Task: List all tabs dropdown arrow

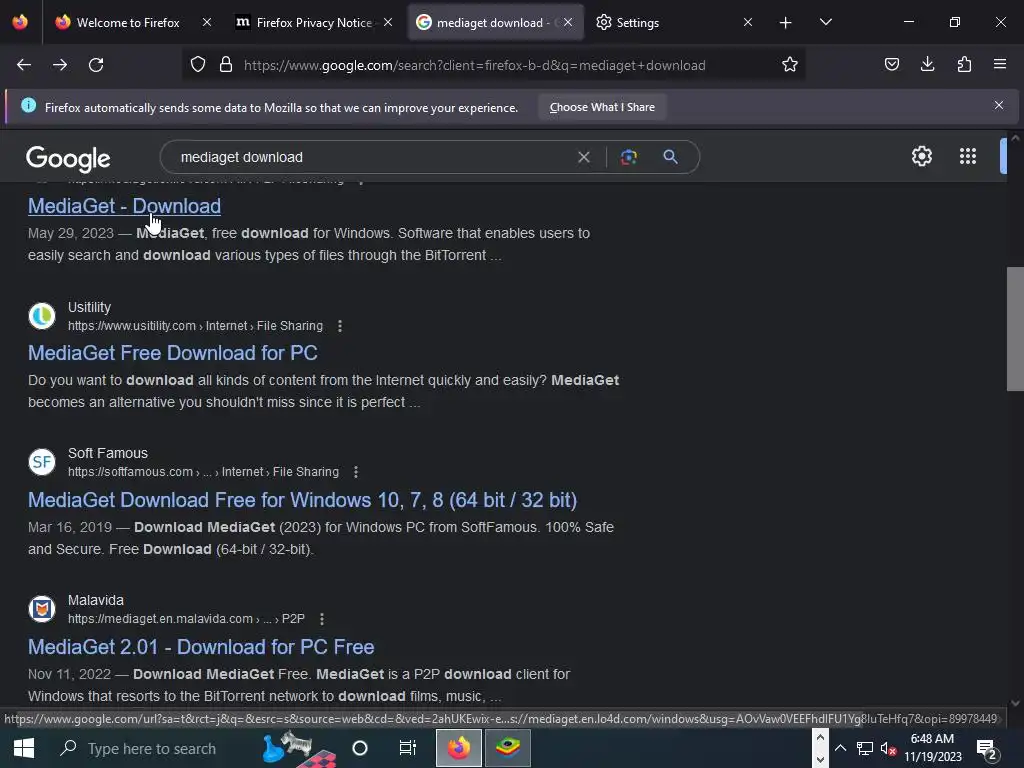Action: [x=825, y=23]
